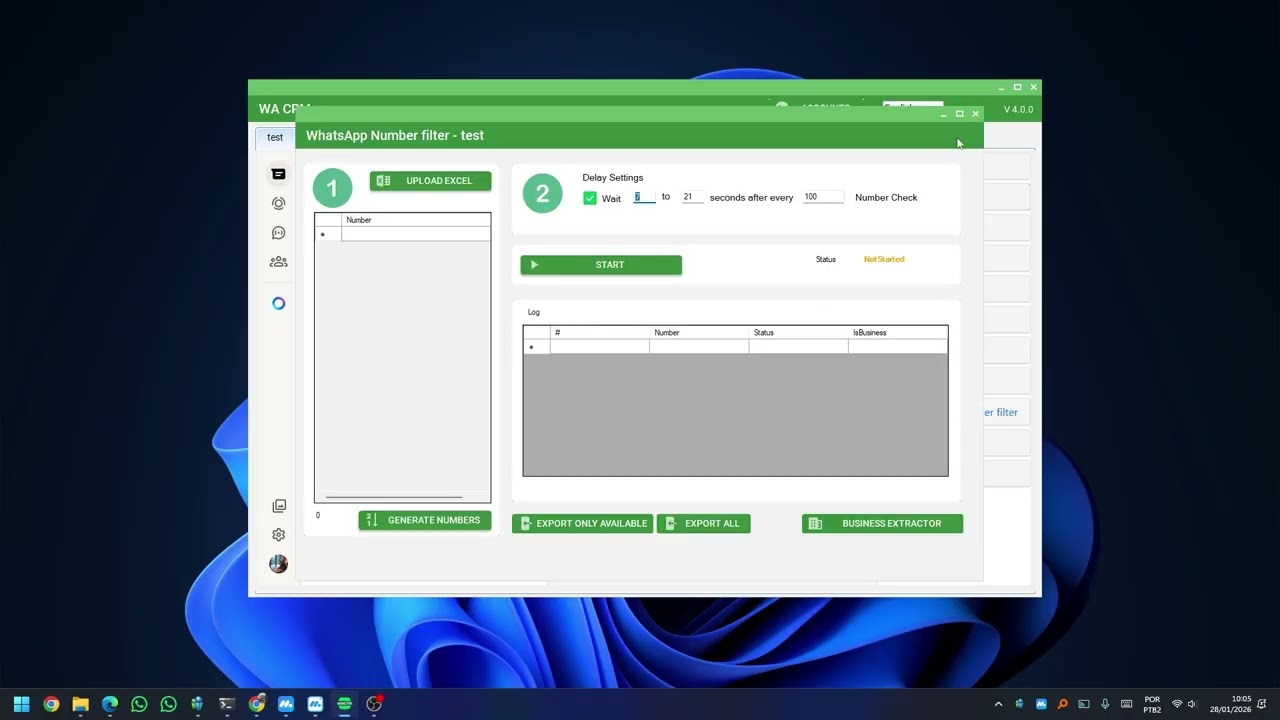Image resolution: width=1280 pixels, height=720 pixels.
Task: Open the volume speaker tray icon
Action: point(1192,704)
